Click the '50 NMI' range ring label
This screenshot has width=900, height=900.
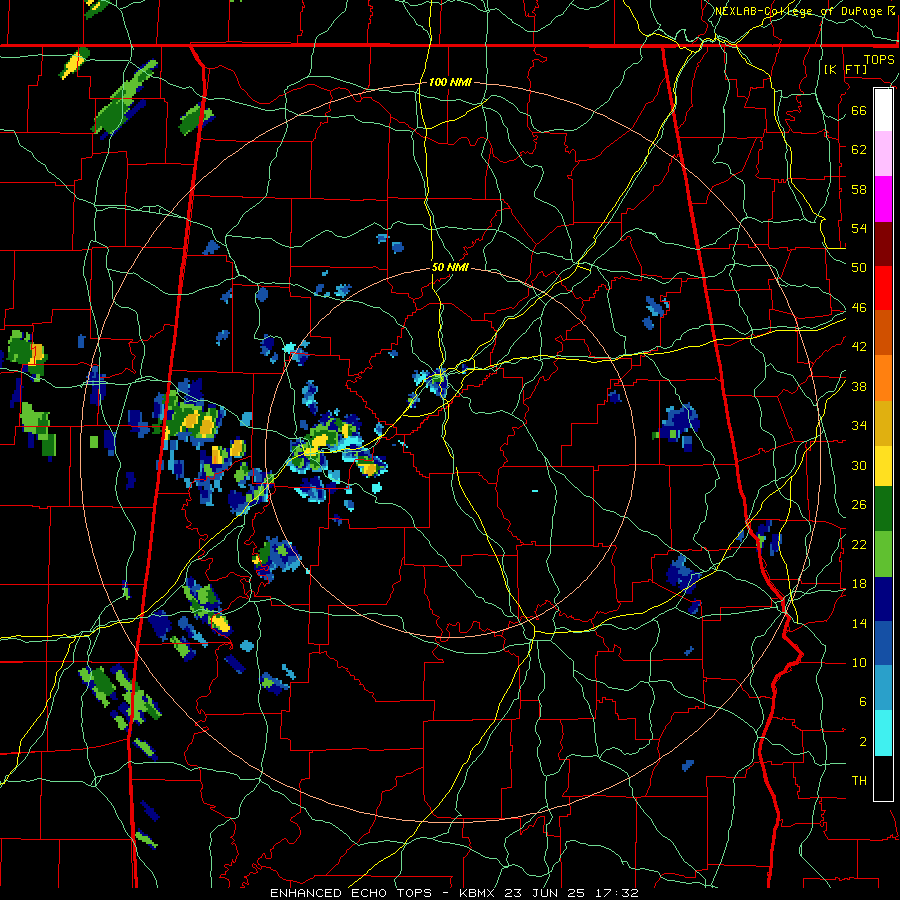click(450, 267)
